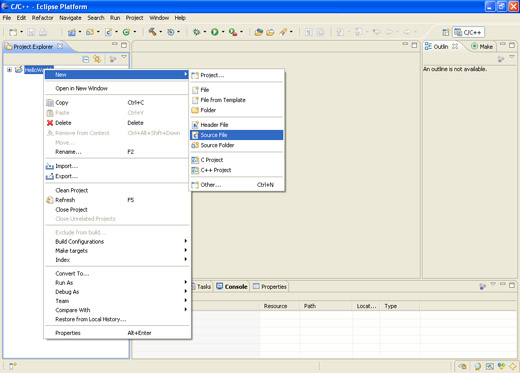Maximize the Project Explorer panel

pyautogui.click(x=124, y=45)
